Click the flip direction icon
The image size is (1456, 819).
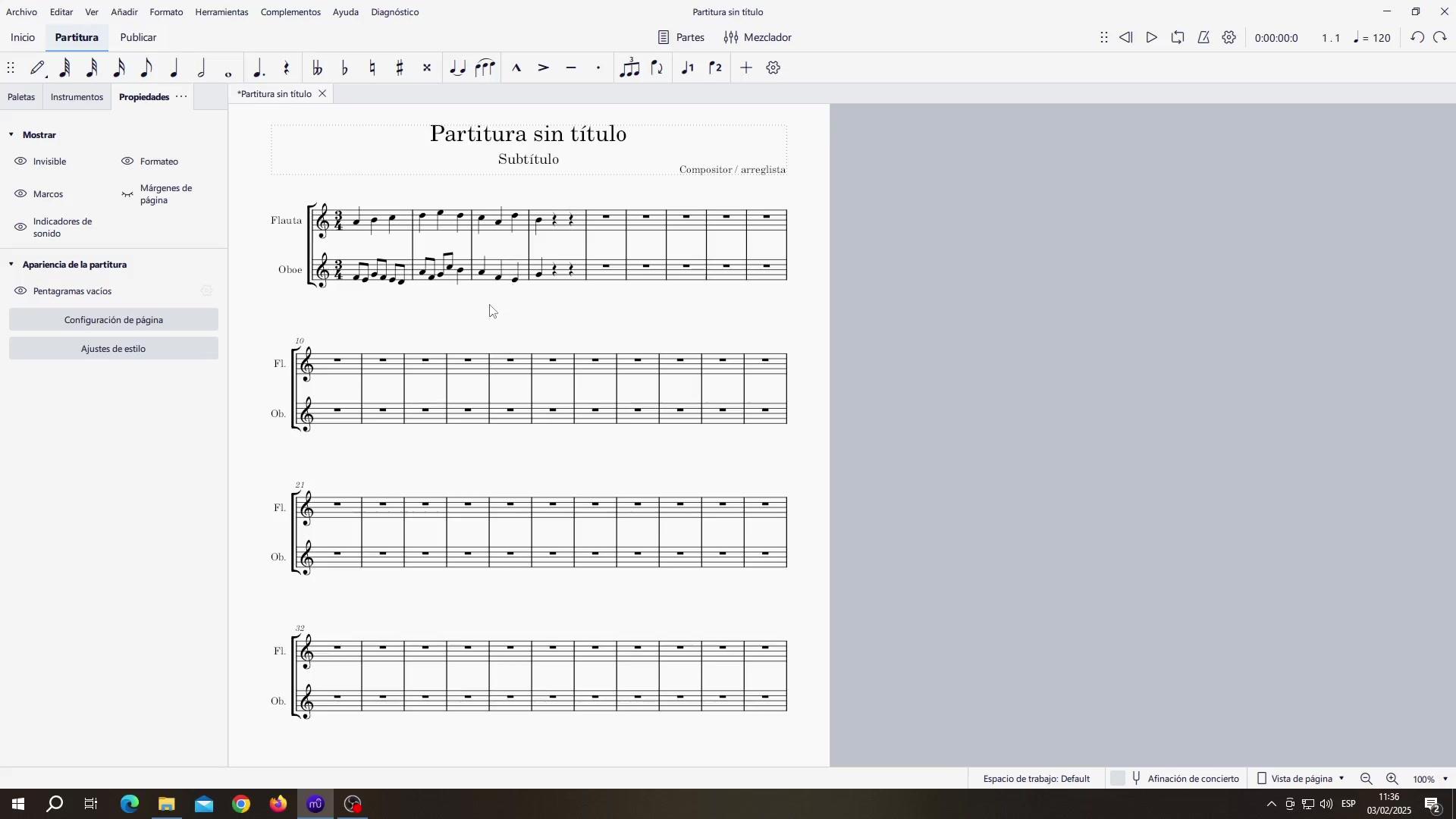tap(657, 68)
